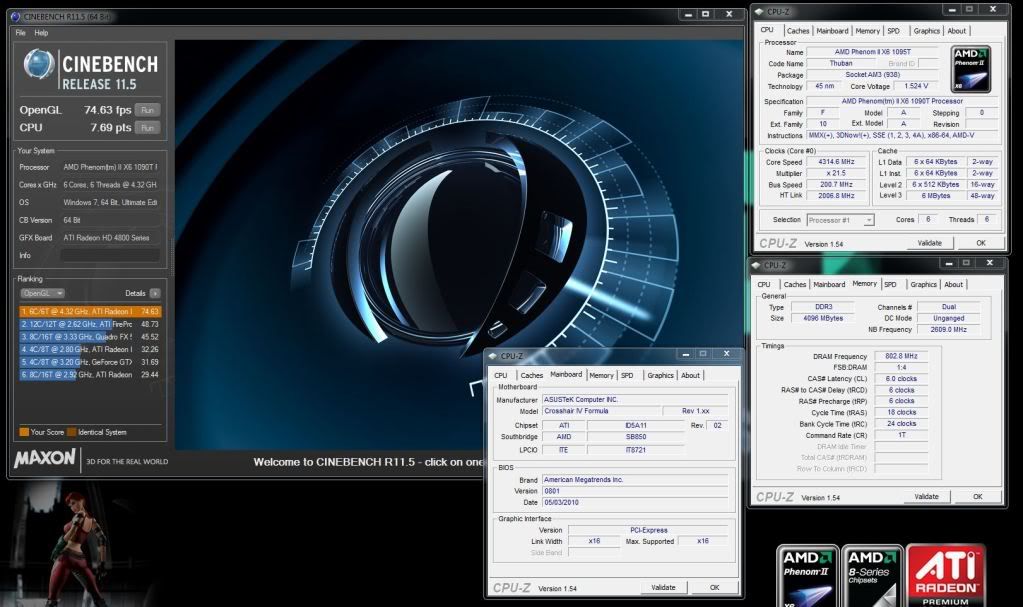Select ranking row 3 8C/16T @ 3.33 GHz
This screenshot has width=1023, height=607.
[x=90, y=337]
